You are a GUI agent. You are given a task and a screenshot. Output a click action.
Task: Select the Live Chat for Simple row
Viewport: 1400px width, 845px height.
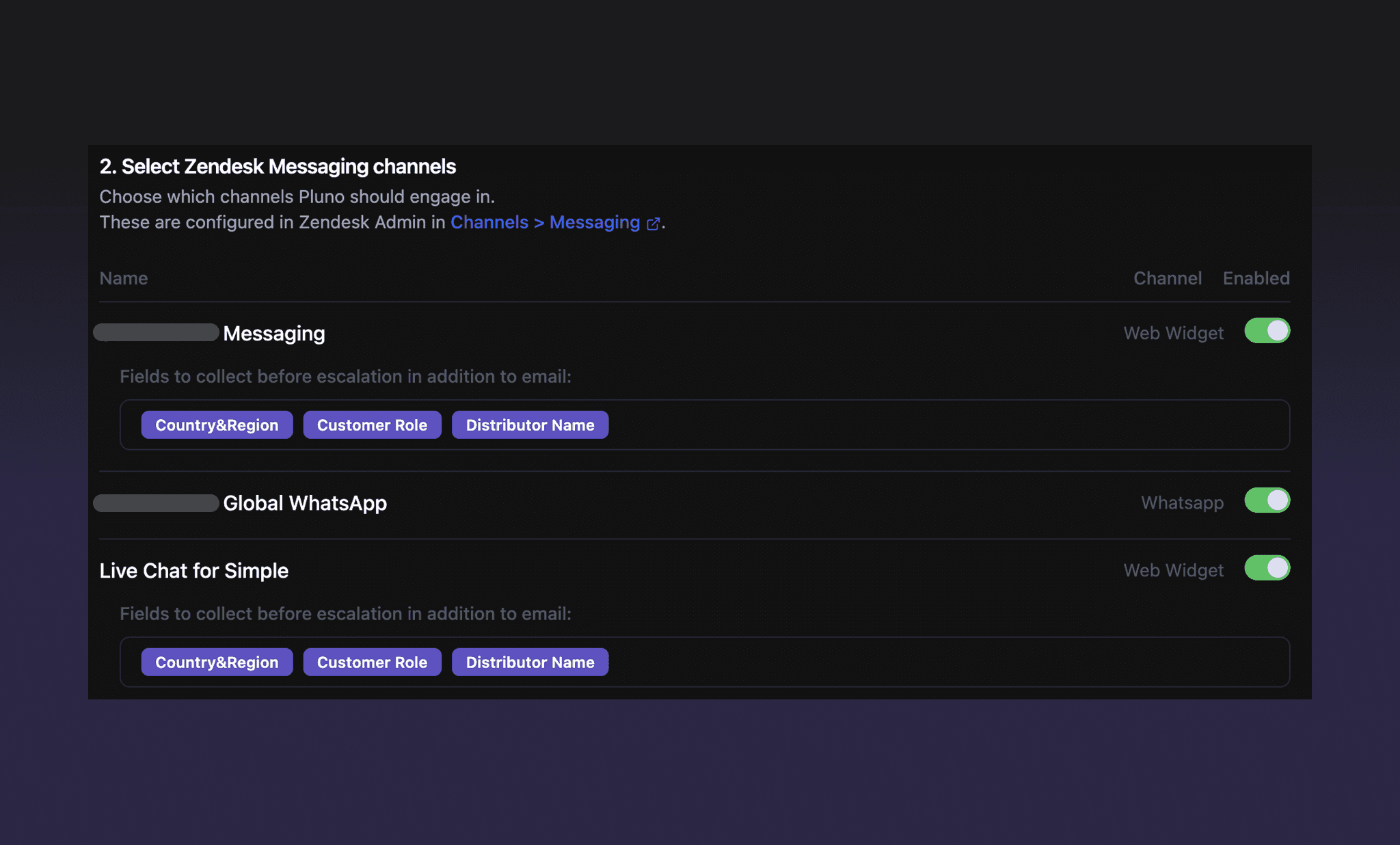point(194,570)
